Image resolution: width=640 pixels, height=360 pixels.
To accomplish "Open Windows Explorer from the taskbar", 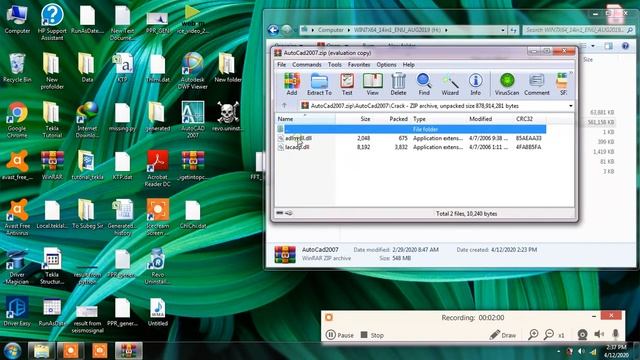I will tap(41, 351).
